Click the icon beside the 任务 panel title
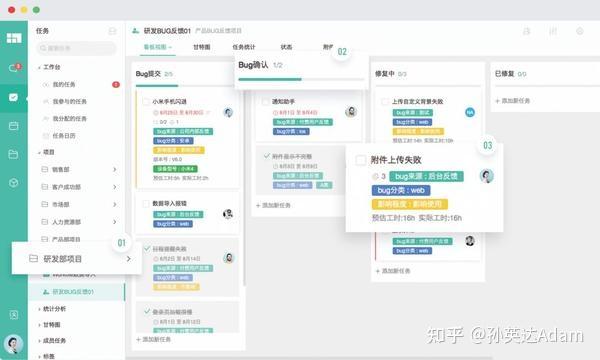This screenshot has width=600, height=360. 112,31
